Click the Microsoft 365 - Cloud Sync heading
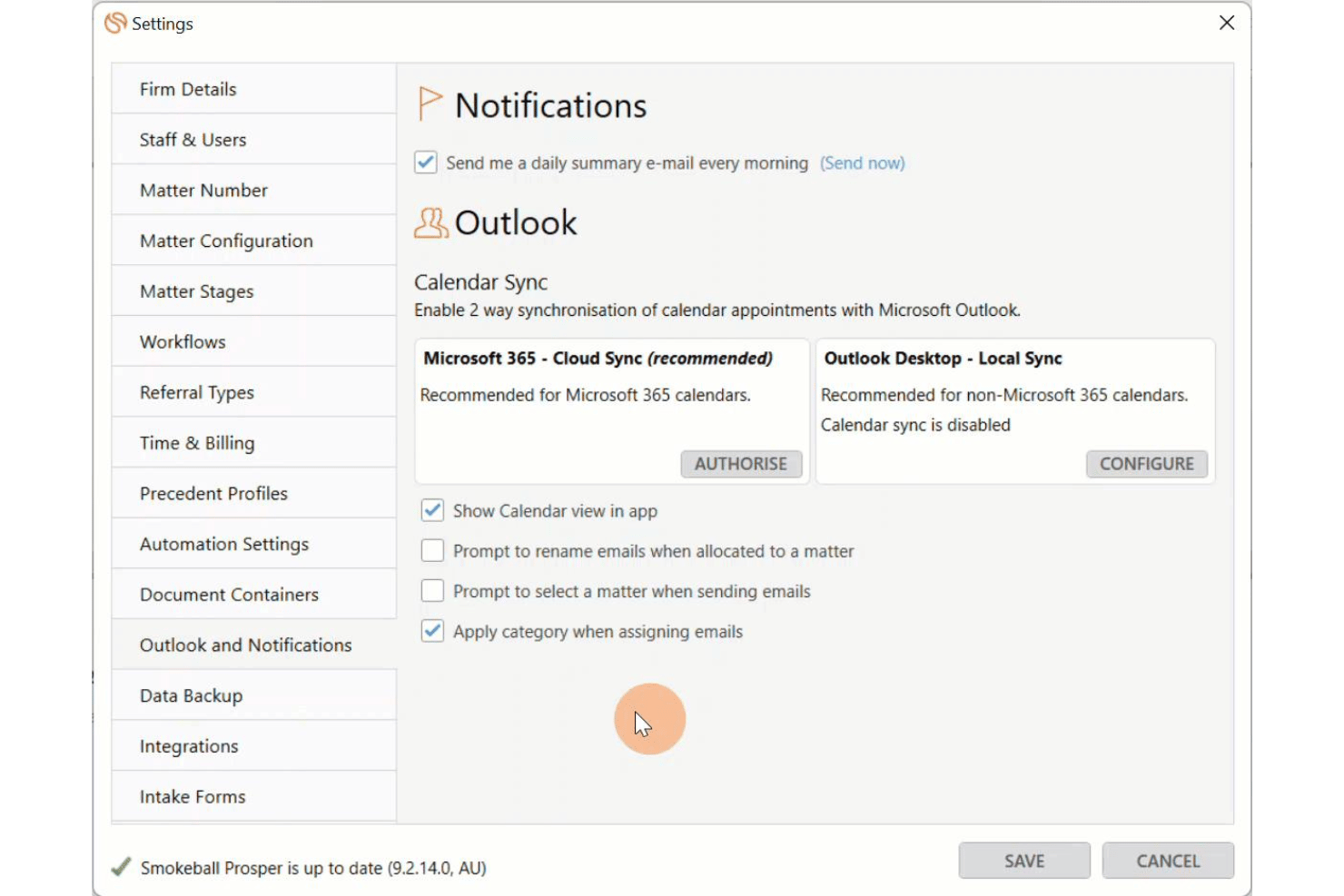Viewport: 1344px width, 896px height. tap(598, 359)
